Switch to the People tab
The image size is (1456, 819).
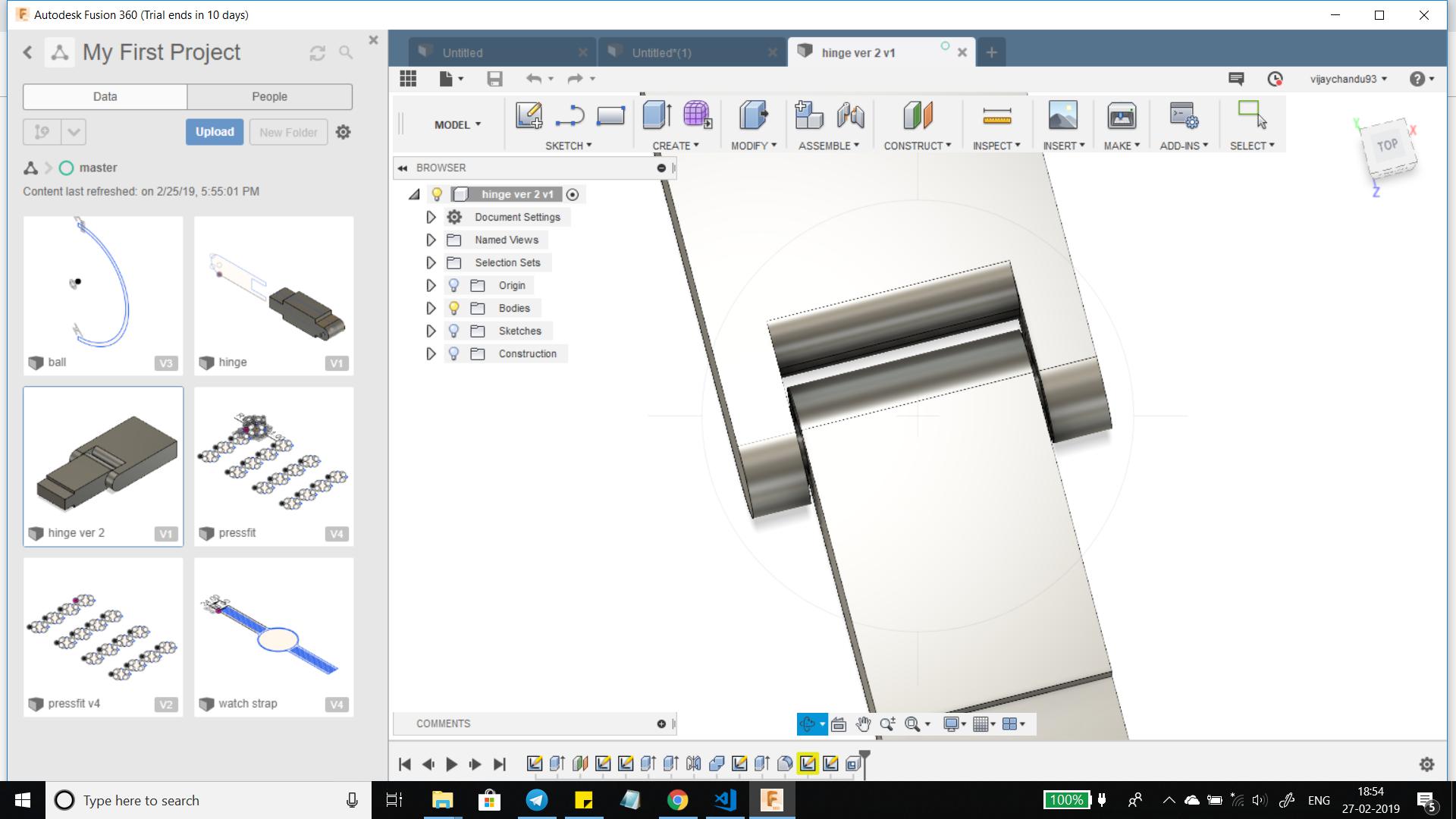(x=269, y=96)
